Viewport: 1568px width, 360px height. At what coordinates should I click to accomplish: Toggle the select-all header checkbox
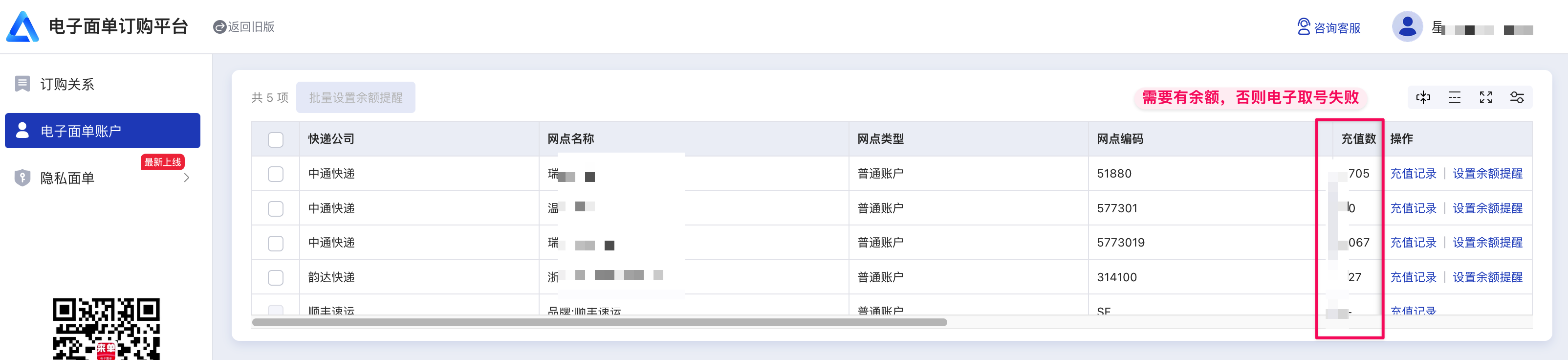pos(276,139)
